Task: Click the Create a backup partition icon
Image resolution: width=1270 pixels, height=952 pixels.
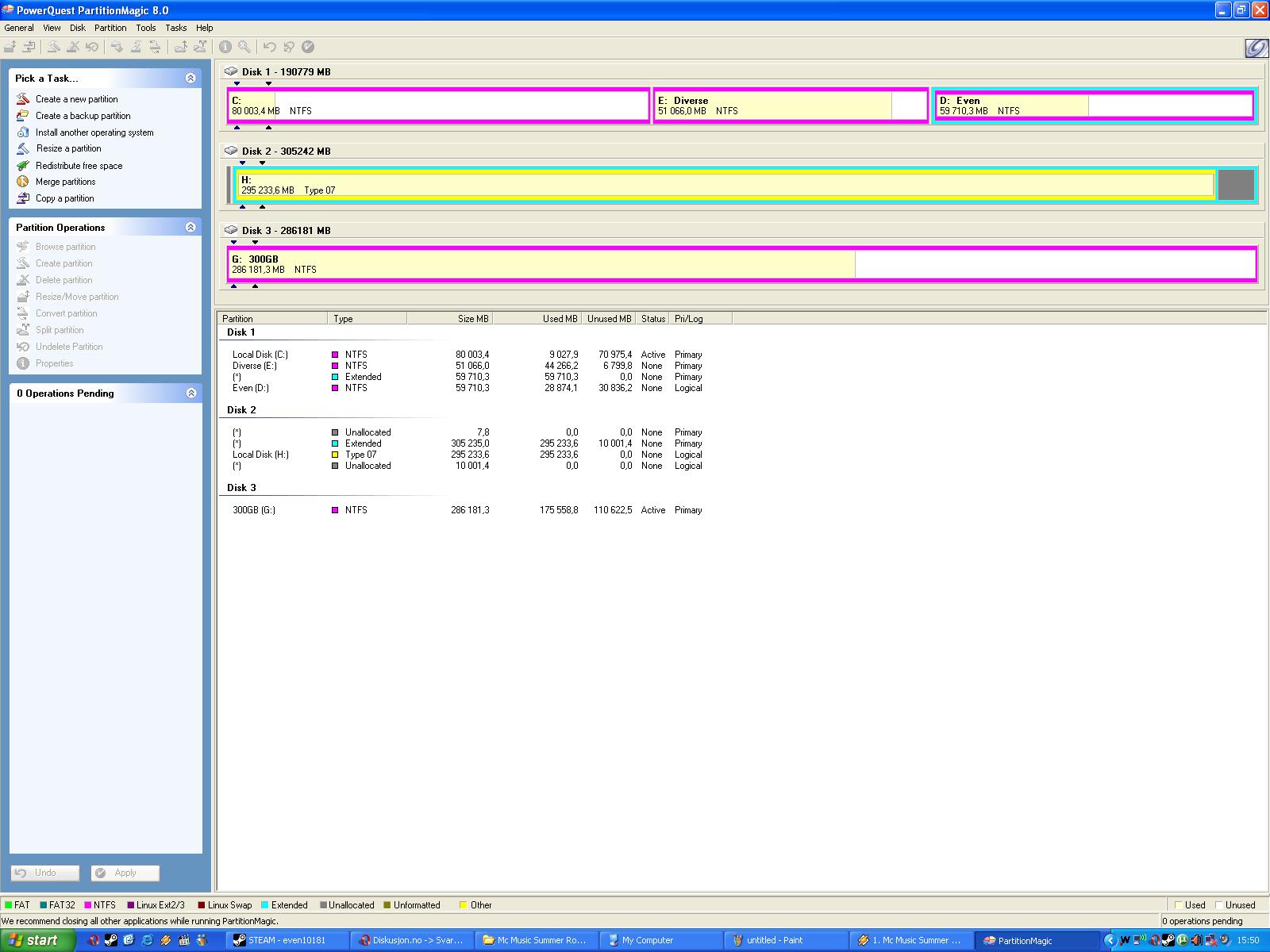Action: point(23,116)
